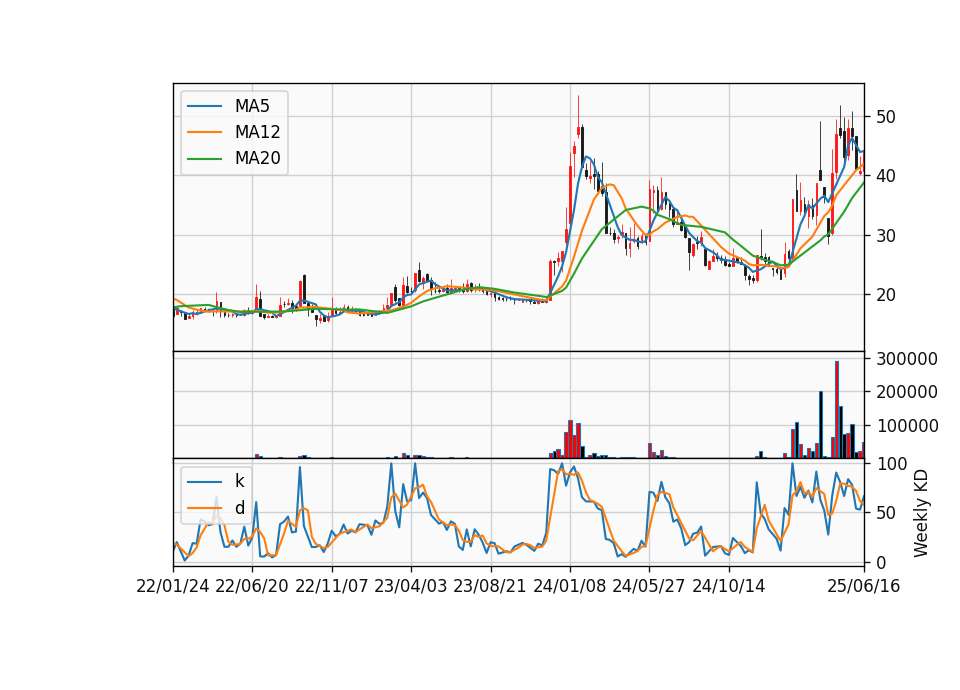960x690 pixels.
Task: Click the 23/04/03 date tick label
Action: [411, 586]
